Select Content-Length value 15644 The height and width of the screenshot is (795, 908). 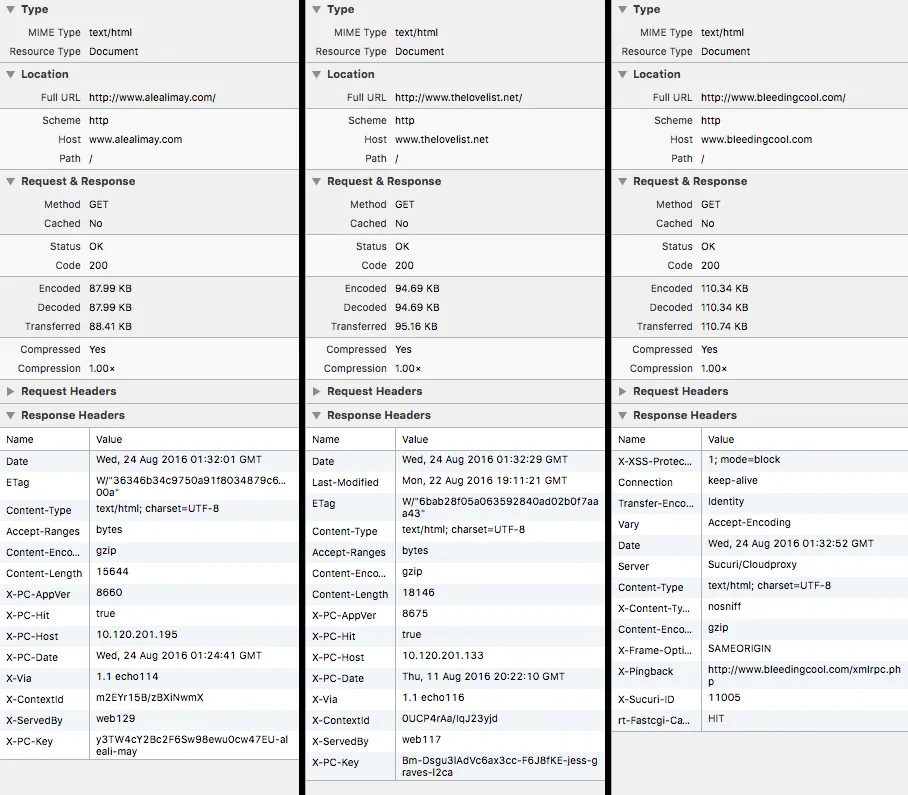pyautogui.click(x=112, y=571)
